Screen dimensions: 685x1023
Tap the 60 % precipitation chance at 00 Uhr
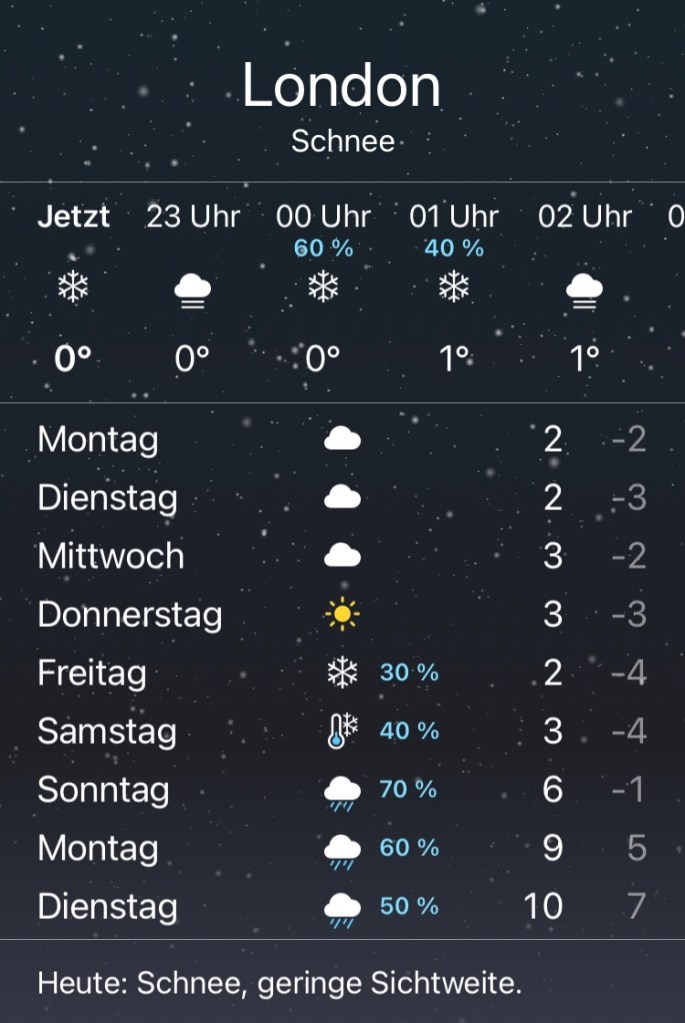(323, 248)
